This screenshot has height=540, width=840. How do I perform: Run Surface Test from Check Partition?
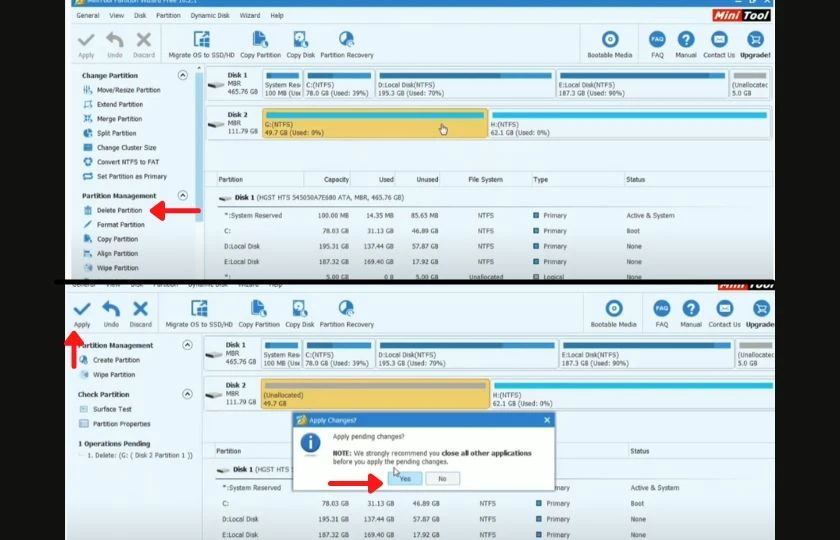[x=106, y=409]
